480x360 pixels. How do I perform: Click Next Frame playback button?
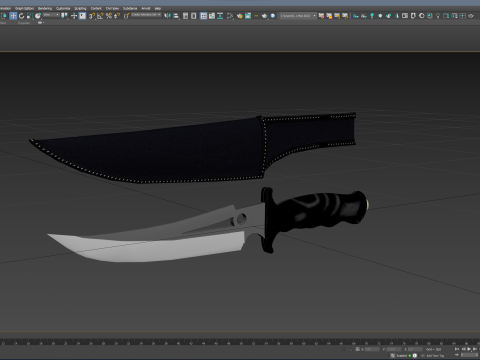pos(475,349)
